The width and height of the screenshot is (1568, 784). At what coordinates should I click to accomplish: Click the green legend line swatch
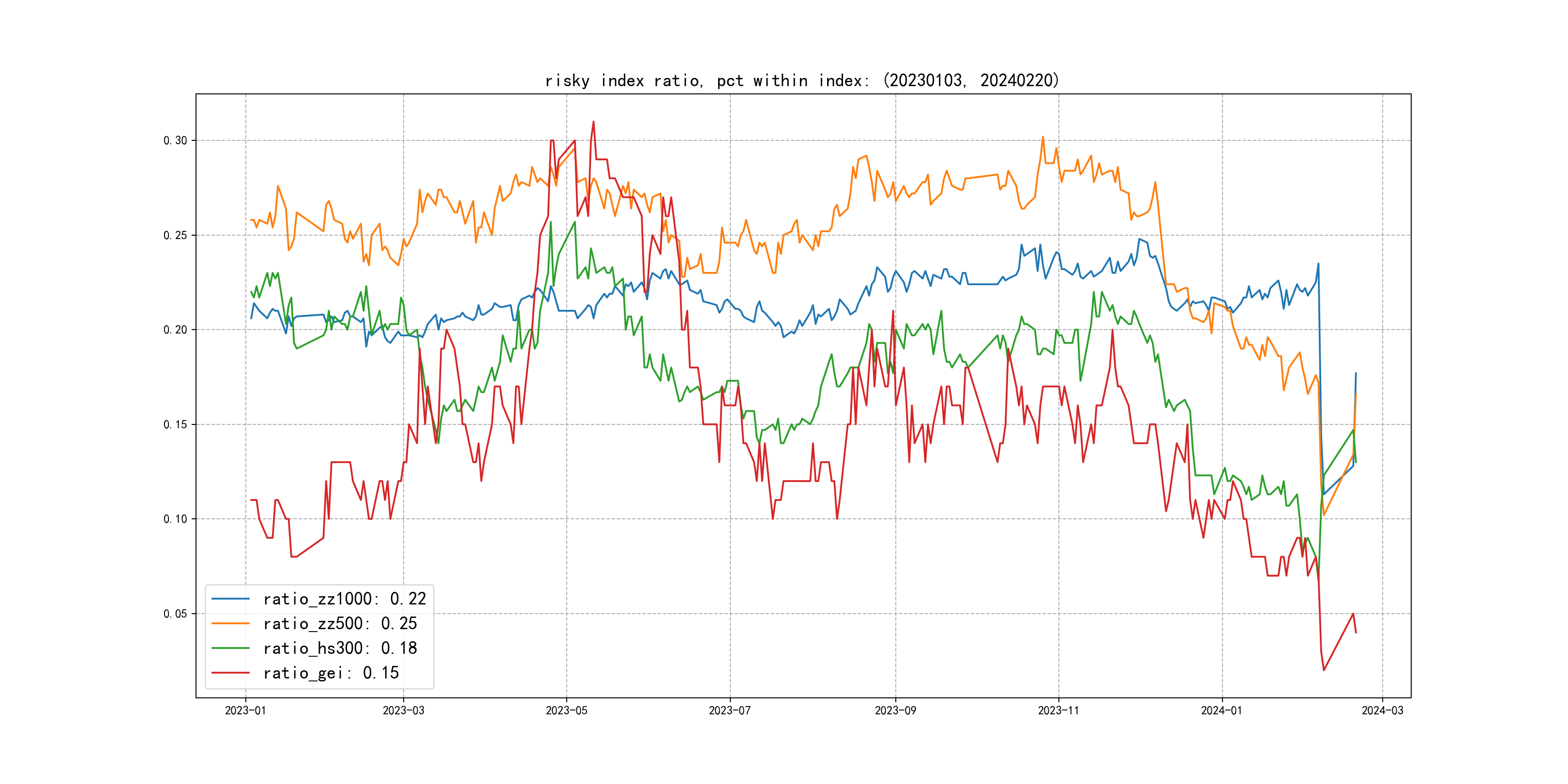pyautogui.click(x=230, y=648)
